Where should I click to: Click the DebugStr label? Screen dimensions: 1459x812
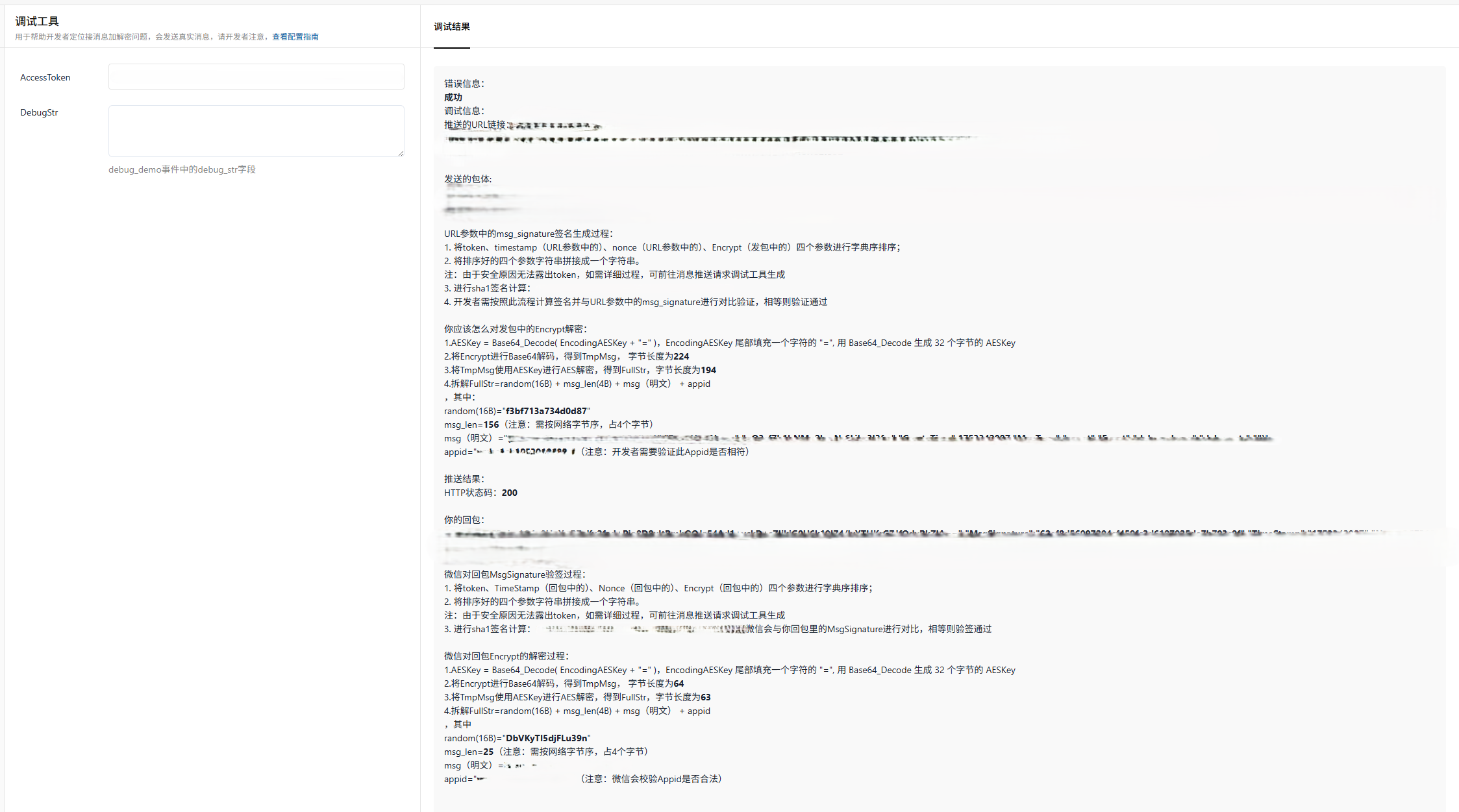(39, 112)
